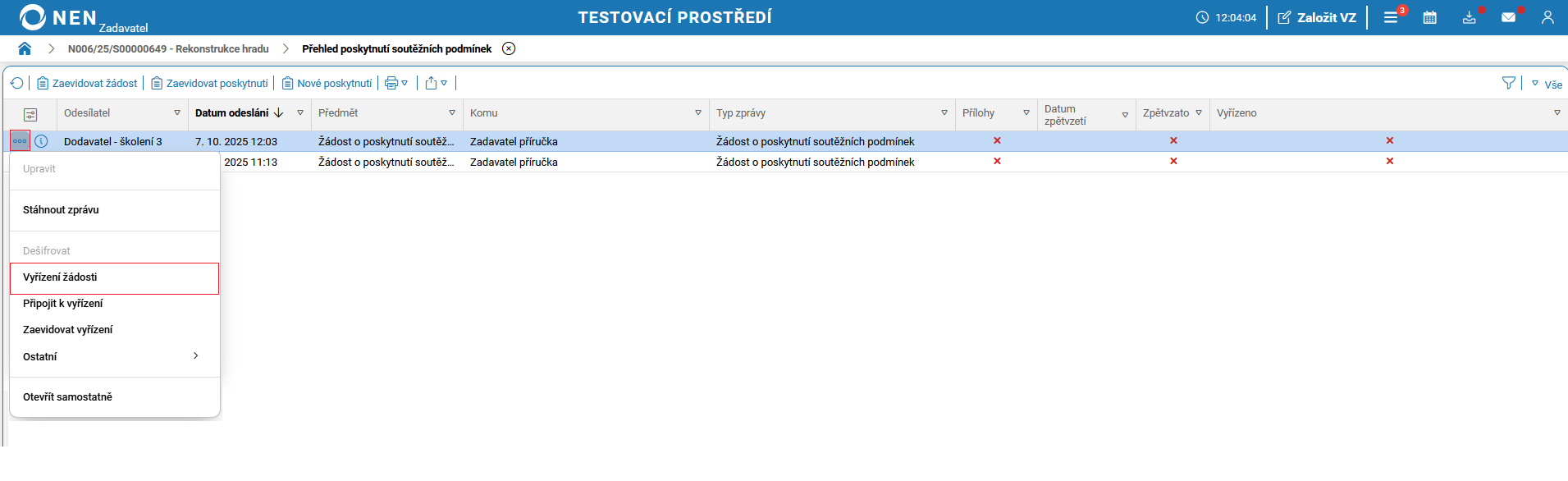This screenshot has height=481, width=1568.
Task: Open the Přílohy column filter dropdown
Action: click(1026, 113)
